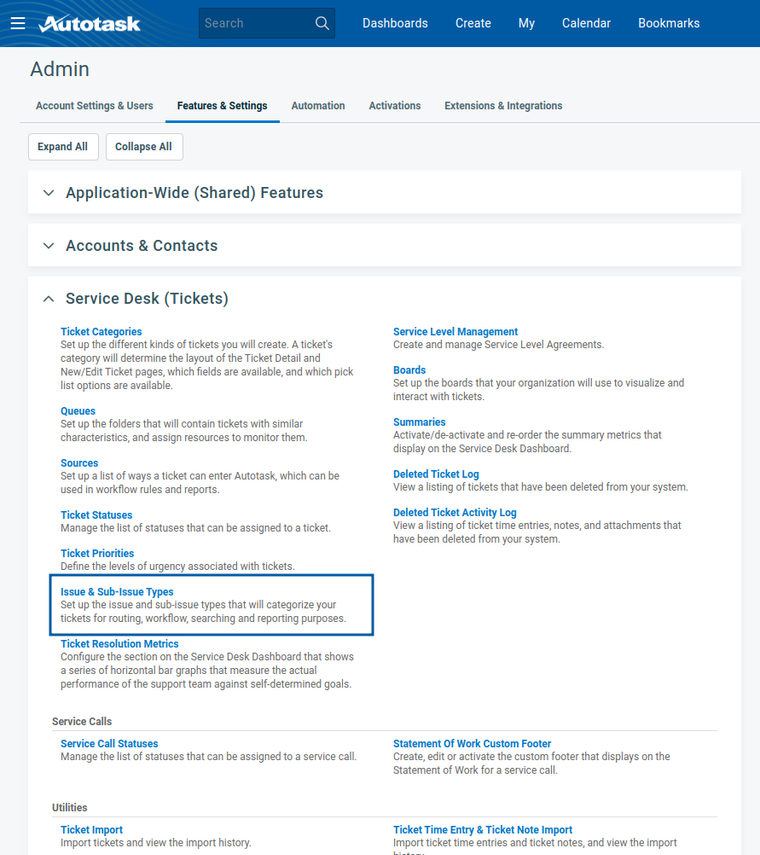Screen dimensions: 760x855
Task: Open the Create menu
Action: pyautogui.click(x=473, y=23)
